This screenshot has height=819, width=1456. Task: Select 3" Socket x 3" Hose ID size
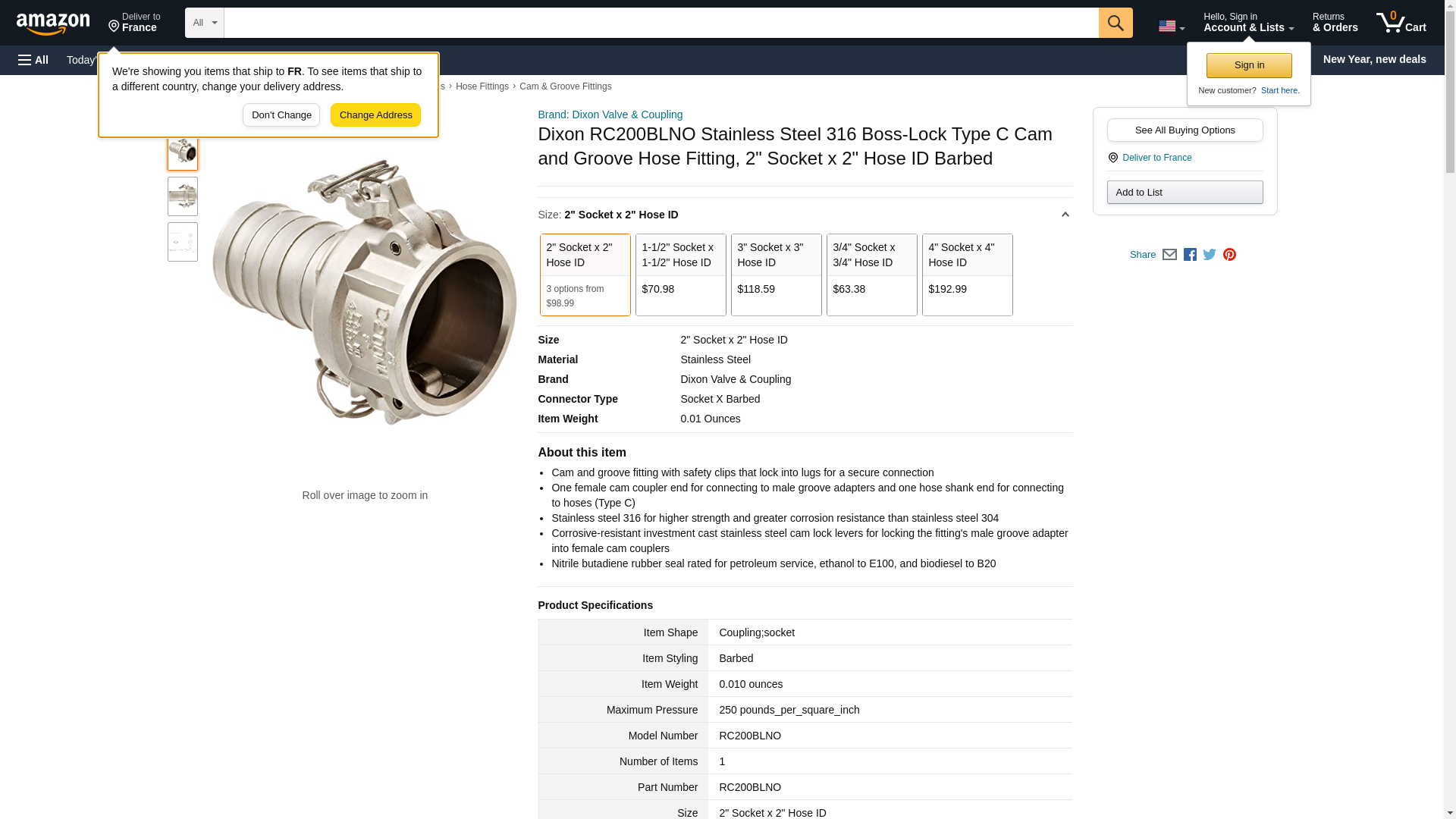click(x=776, y=274)
